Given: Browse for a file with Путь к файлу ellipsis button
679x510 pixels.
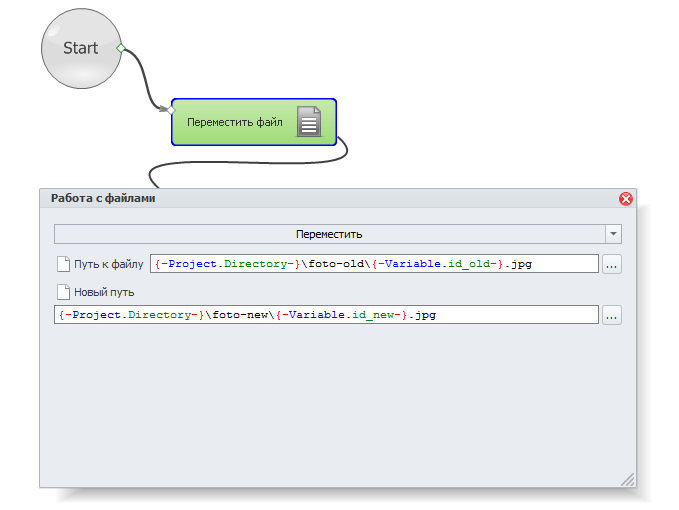Looking at the screenshot, I should point(612,264).
